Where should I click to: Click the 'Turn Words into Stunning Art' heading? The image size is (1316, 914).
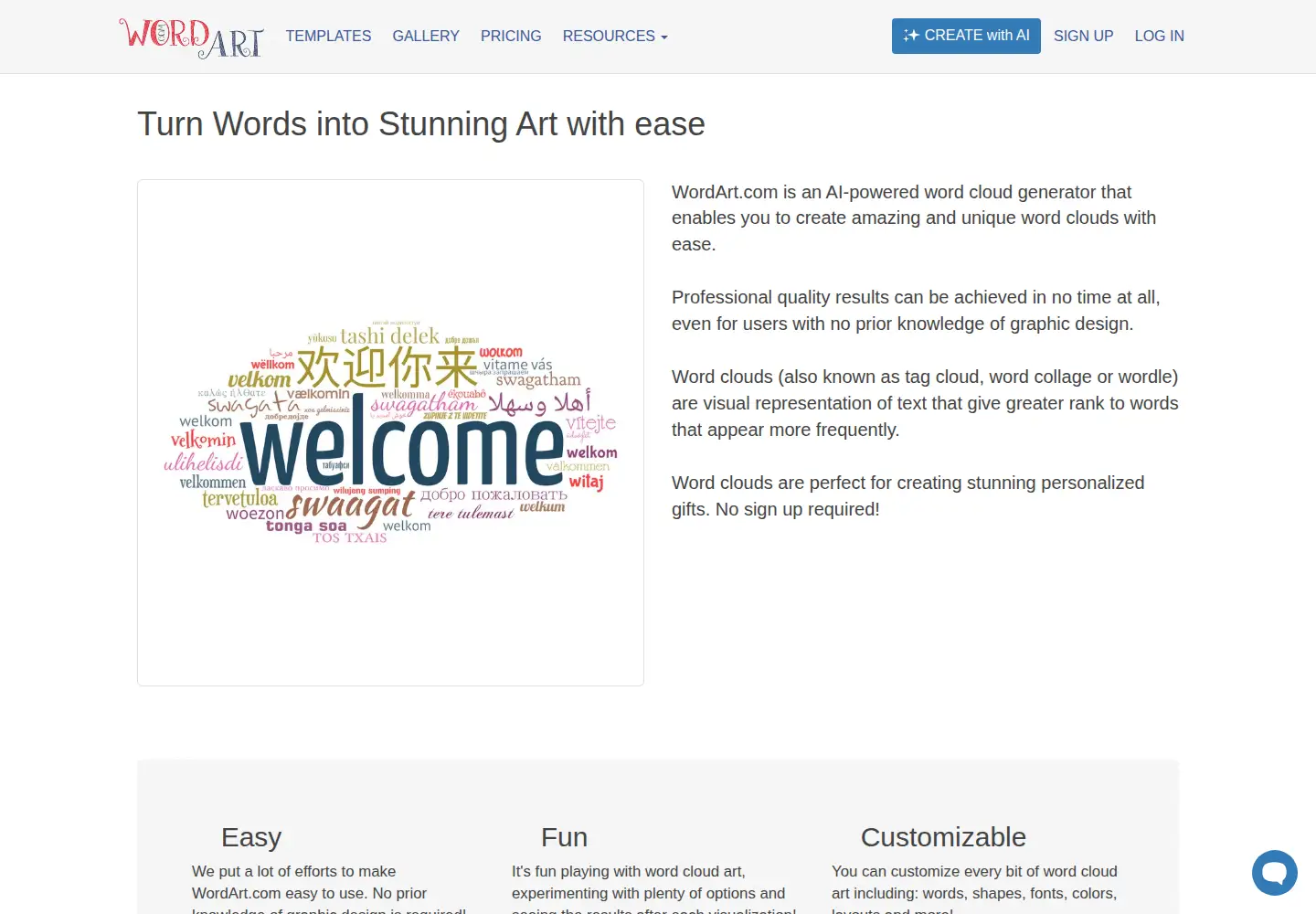(421, 124)
